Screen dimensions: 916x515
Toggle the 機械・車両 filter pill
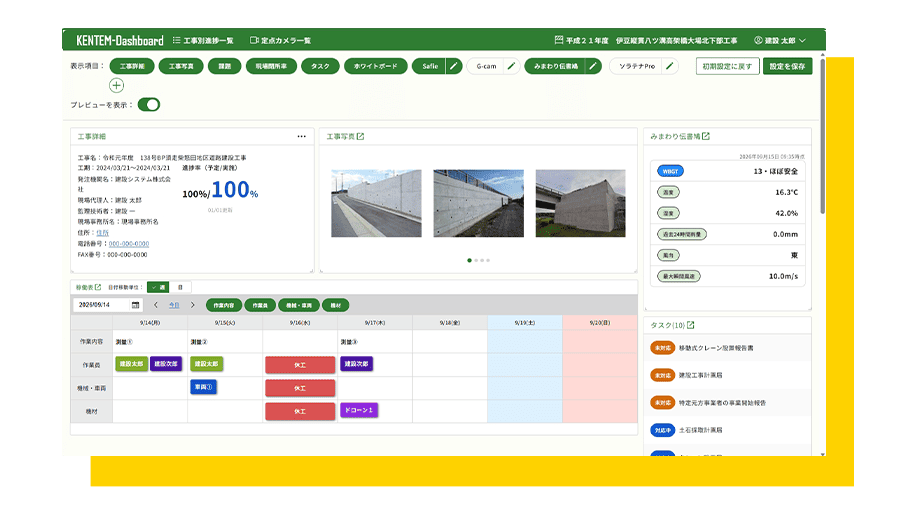(299, 305)
